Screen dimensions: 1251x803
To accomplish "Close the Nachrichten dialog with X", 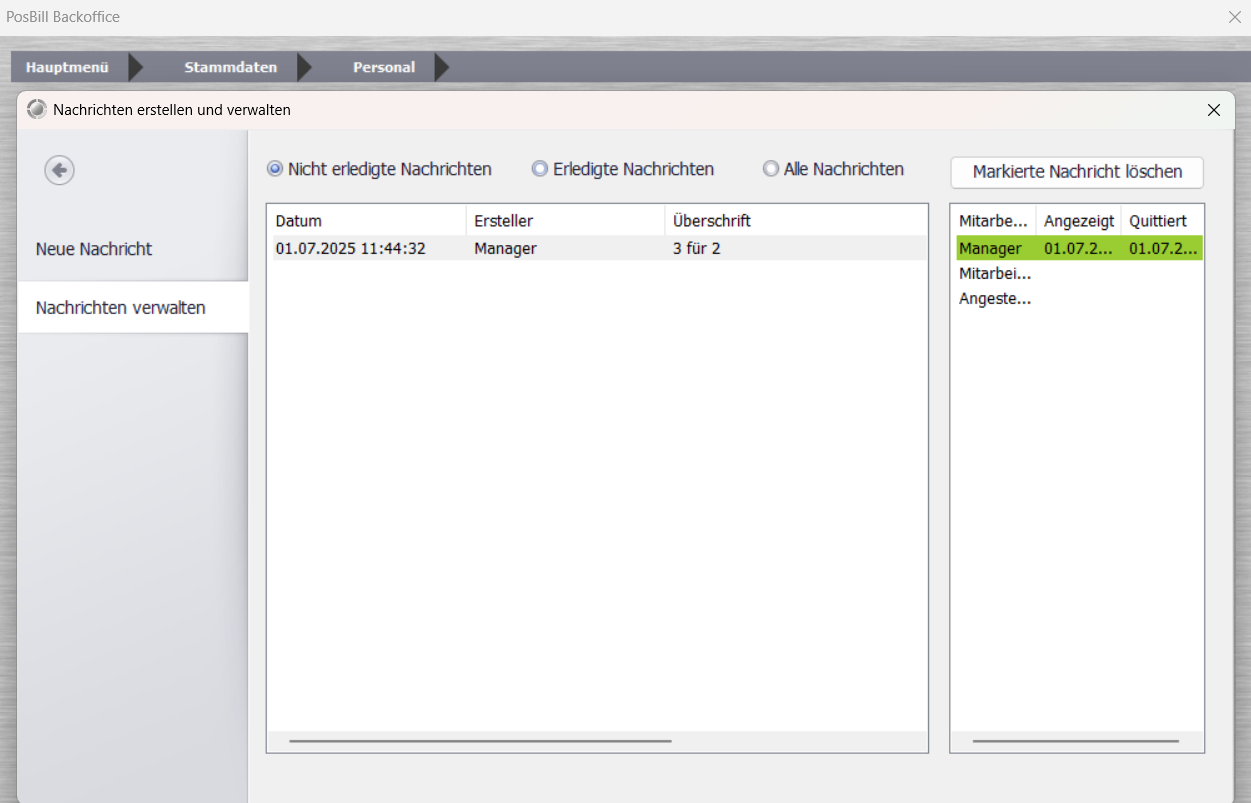I will point(1214,110).
